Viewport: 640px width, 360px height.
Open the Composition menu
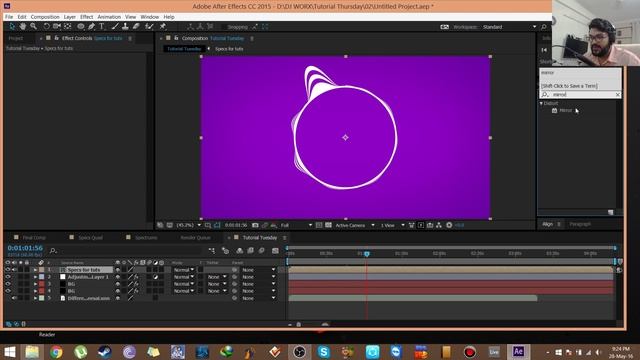coord(45,17)
